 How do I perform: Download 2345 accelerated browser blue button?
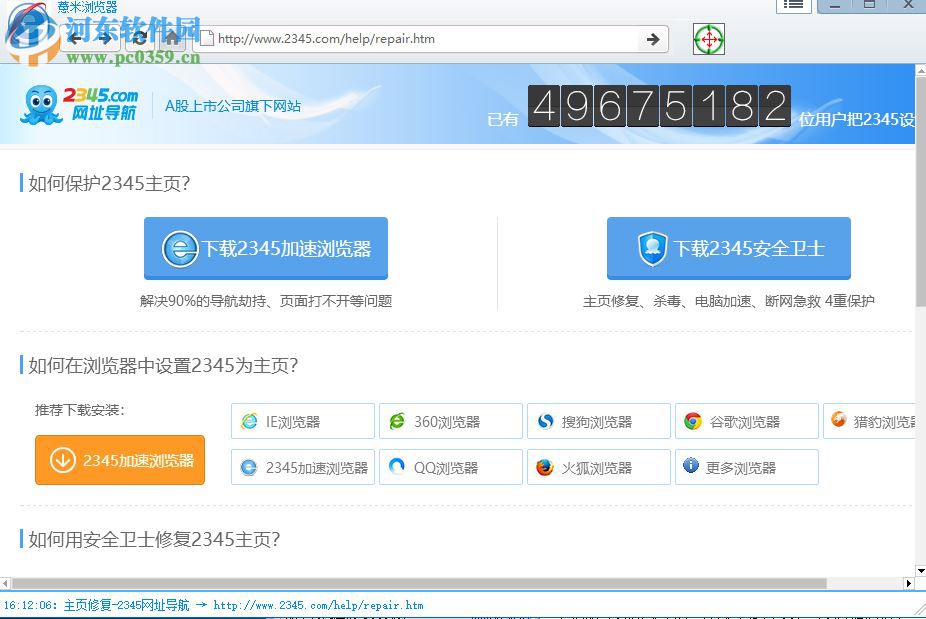(x=266, y=248)
